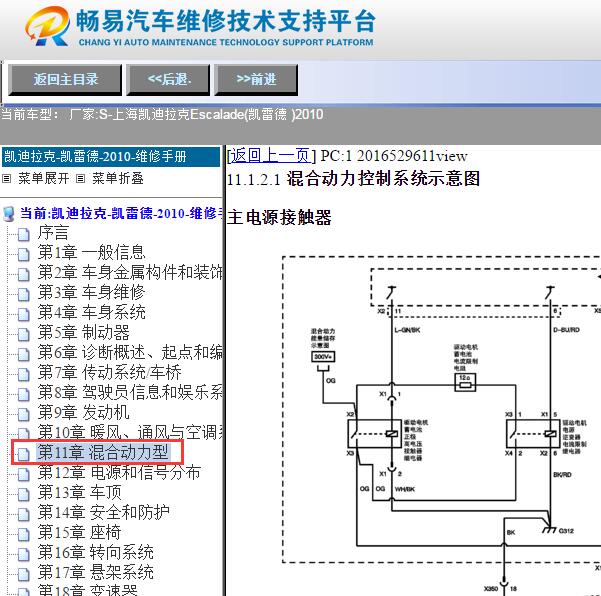
Task: Click the page icon beside 第3章
Action: [23, 294]
